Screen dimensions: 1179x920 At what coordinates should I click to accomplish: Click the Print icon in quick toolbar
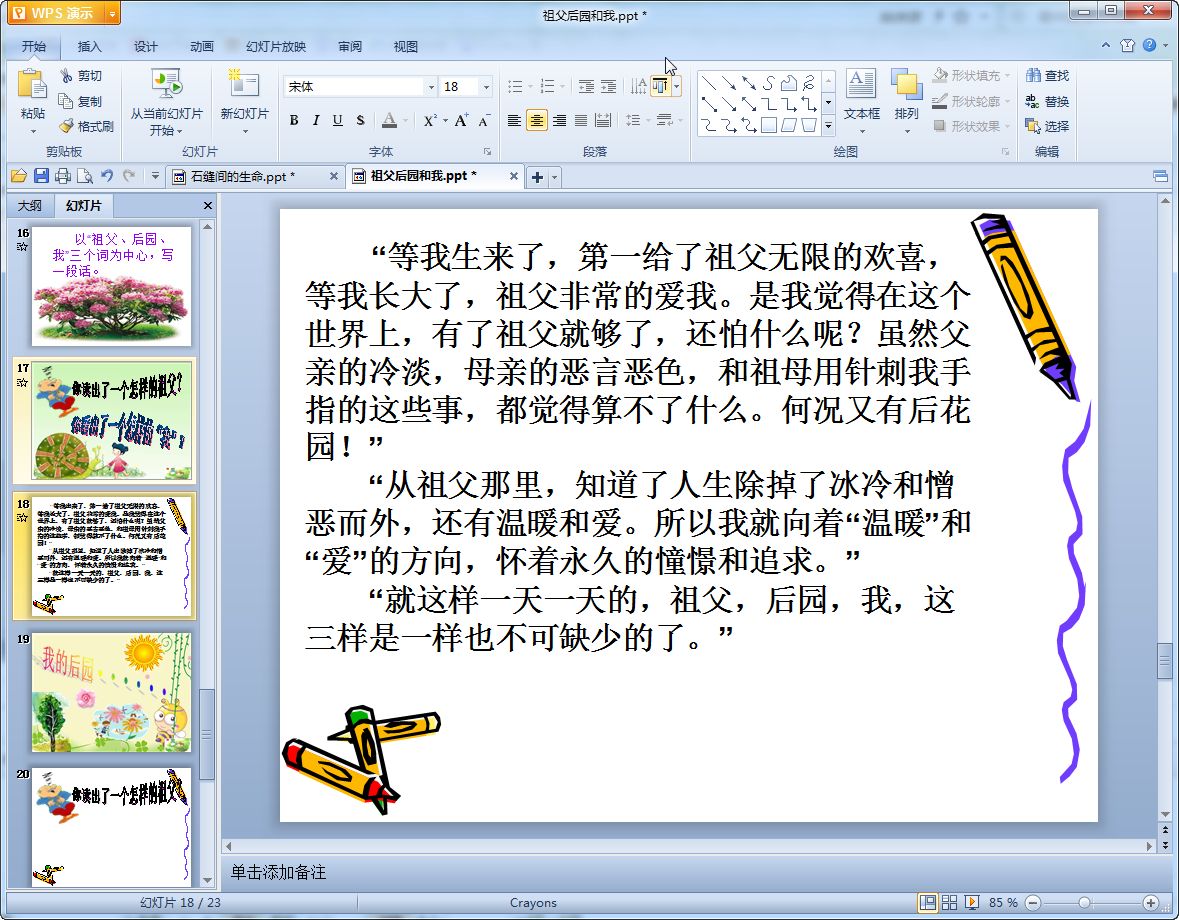(x=63, y=176)
